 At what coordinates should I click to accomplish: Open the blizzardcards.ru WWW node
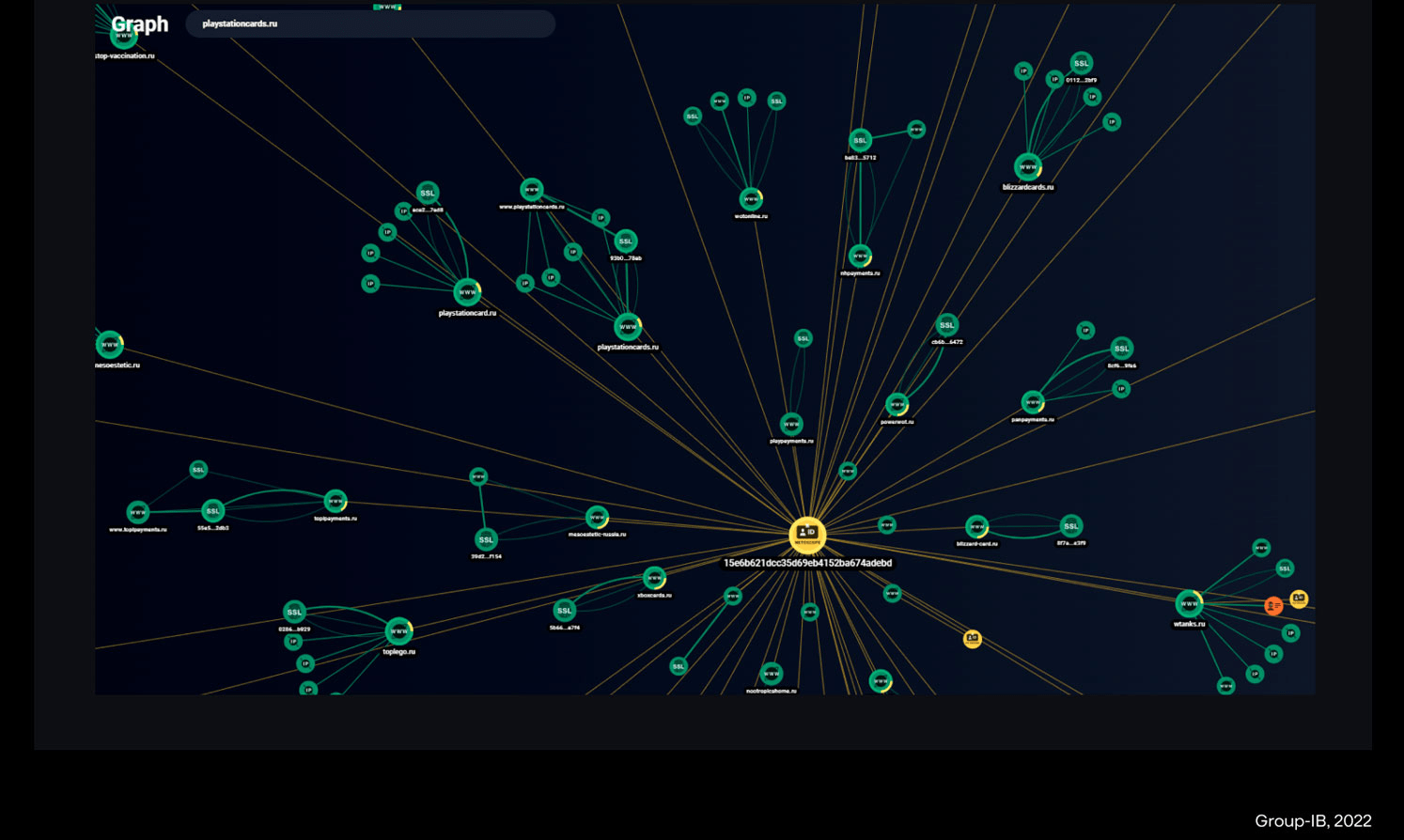[1027, 167]
